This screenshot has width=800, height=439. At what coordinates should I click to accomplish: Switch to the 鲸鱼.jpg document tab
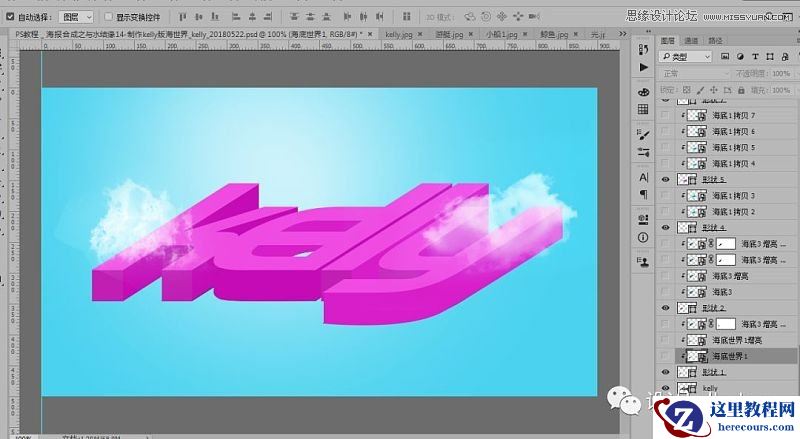point(554,34)
